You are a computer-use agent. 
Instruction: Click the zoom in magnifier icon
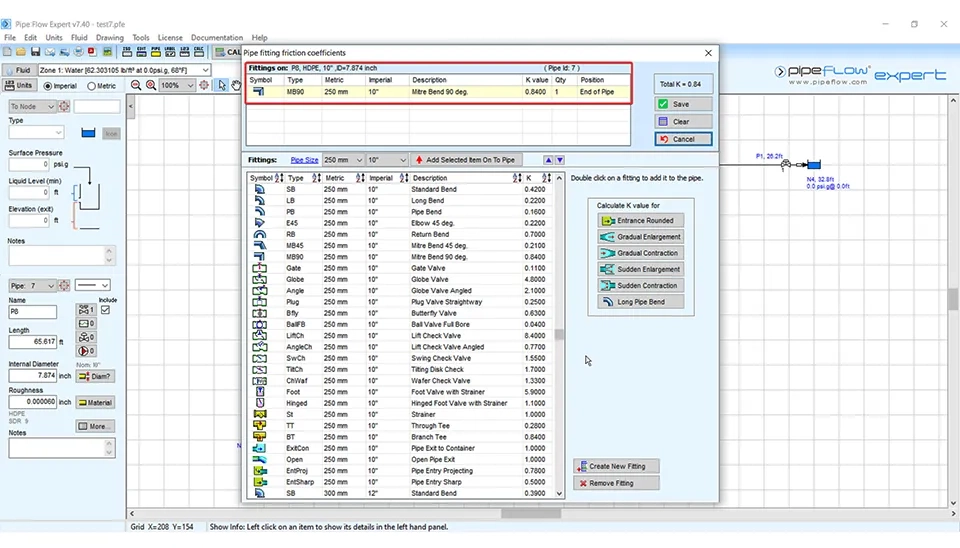[151, 86]
